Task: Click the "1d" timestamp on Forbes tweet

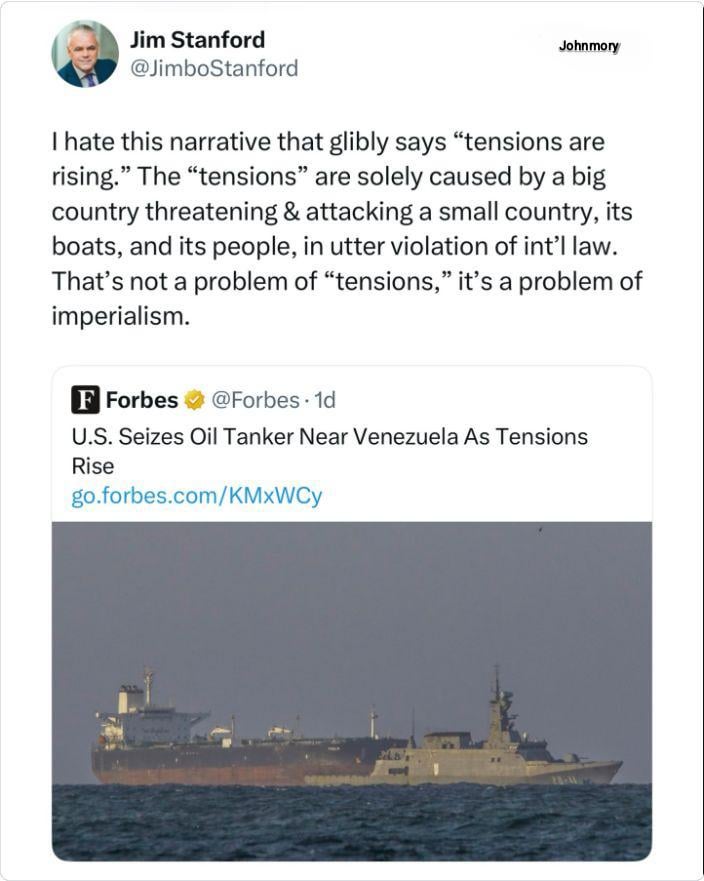Action: click(324, 401)
